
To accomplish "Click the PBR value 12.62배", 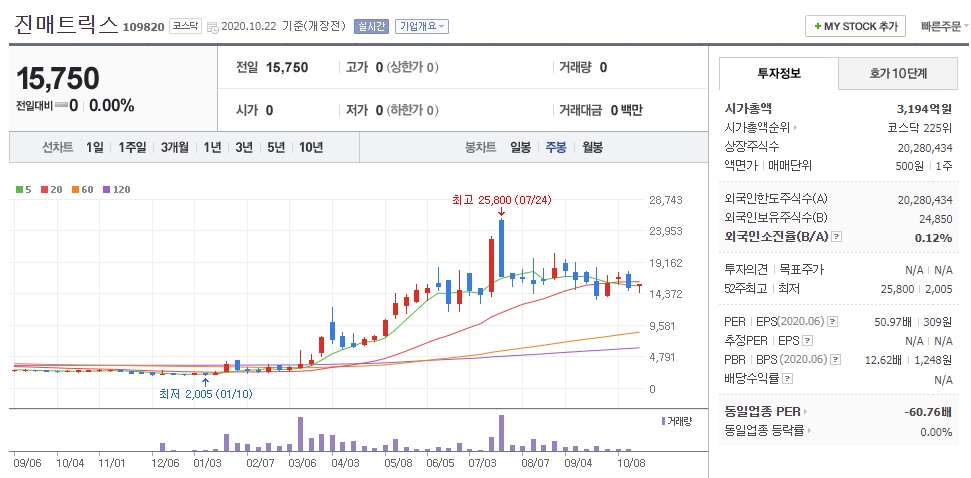I will pyautogui.click(x=885, y=359).
